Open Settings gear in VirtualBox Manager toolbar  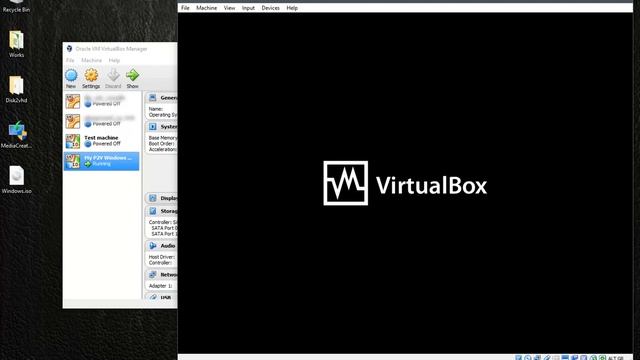pyautogui.click(x=91, y=76)
